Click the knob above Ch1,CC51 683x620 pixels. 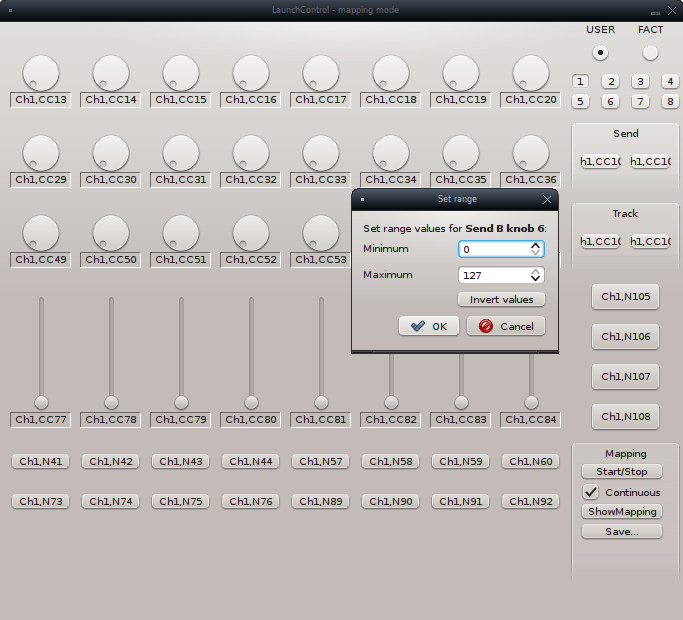(181, 233)
